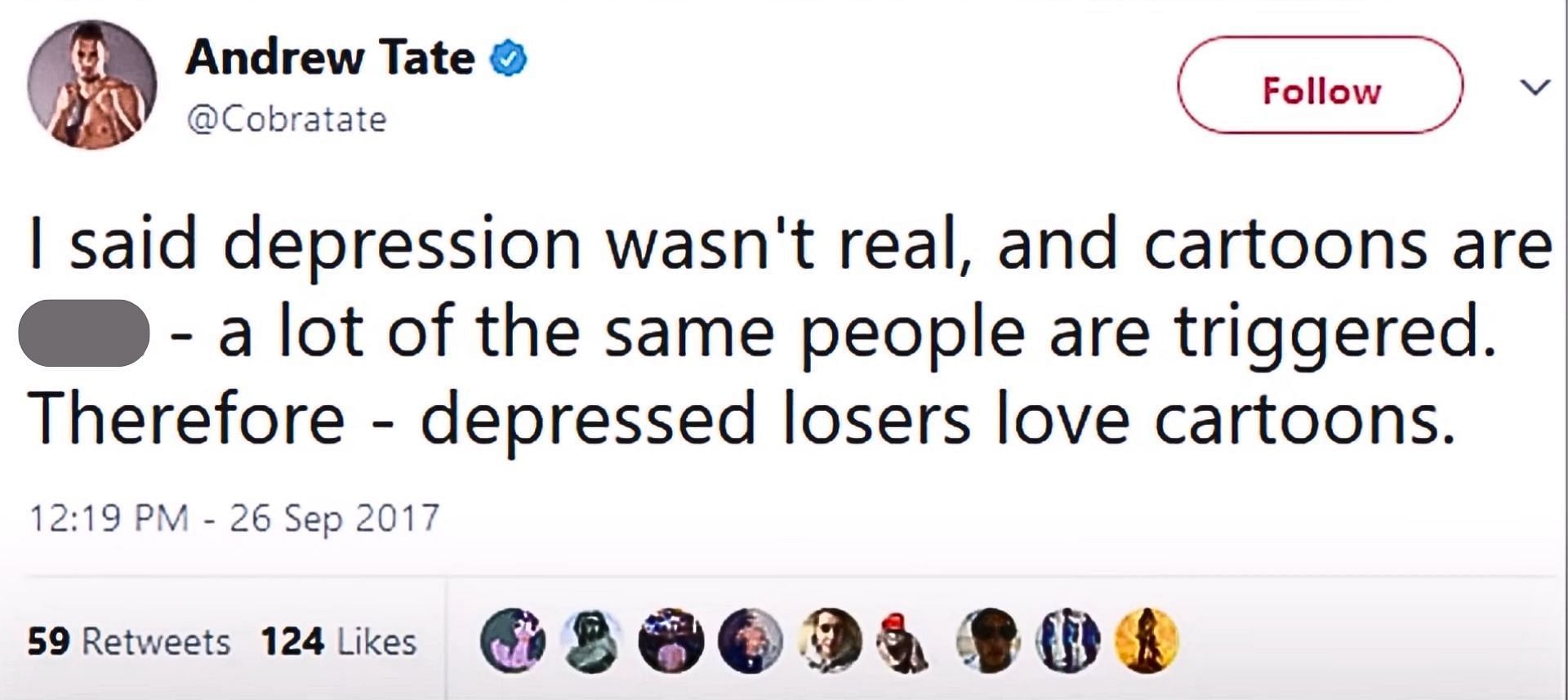Open Andrew Tate's profile picture
The width and height of the screenshot is (1568, 700).
tap(91, 84)
